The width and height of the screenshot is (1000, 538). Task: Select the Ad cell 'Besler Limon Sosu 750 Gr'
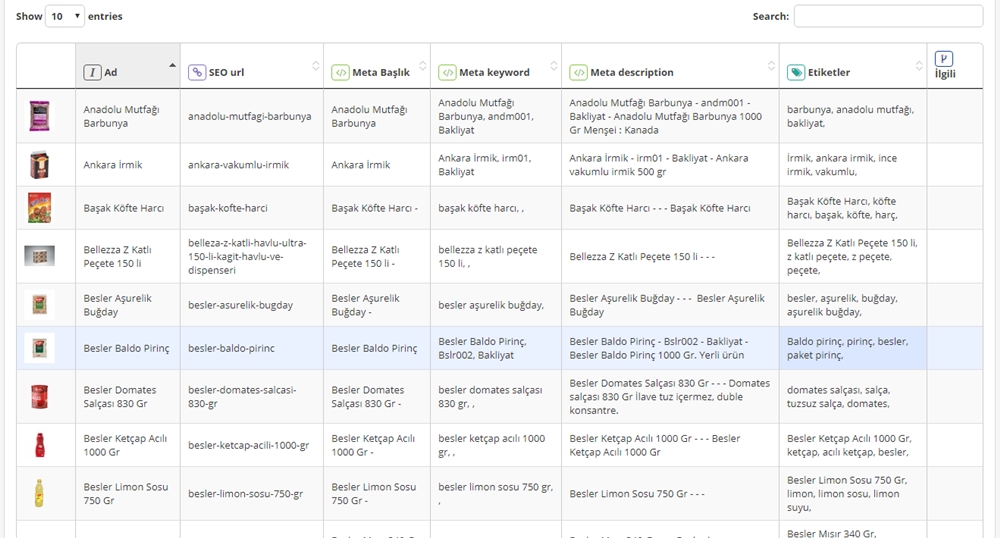coord(128,493)
